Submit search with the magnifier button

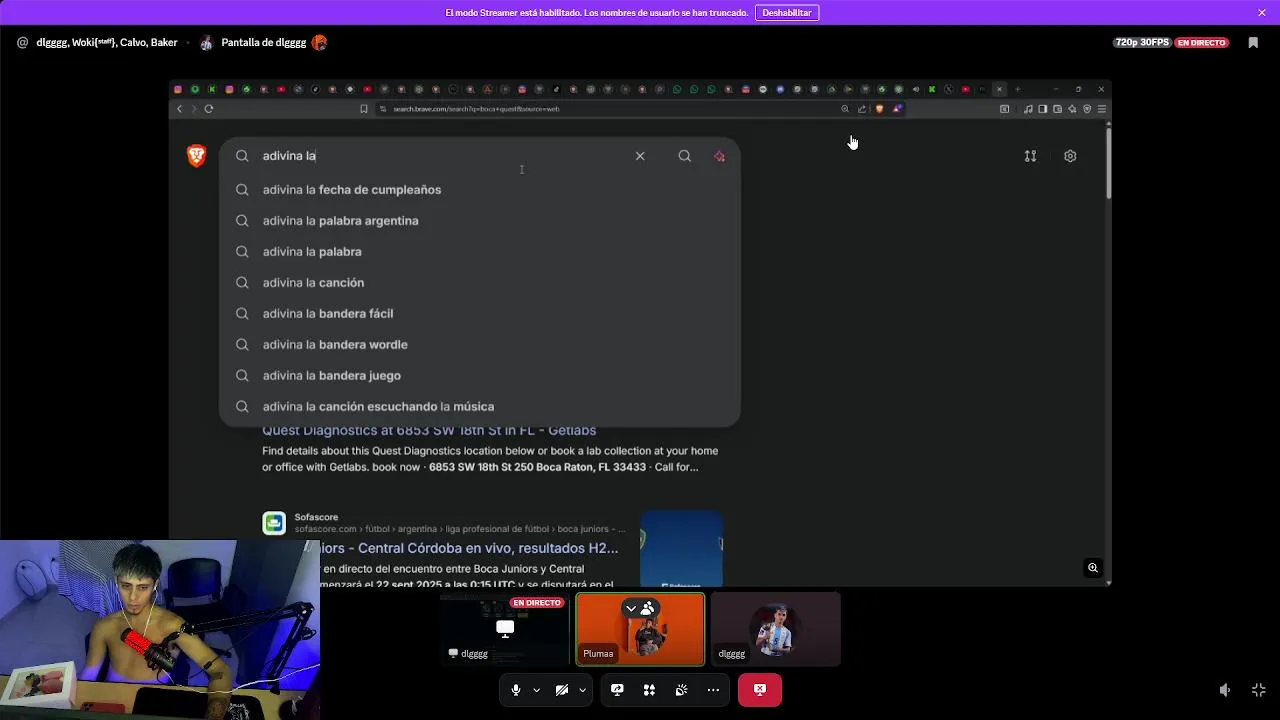(684, 156)
